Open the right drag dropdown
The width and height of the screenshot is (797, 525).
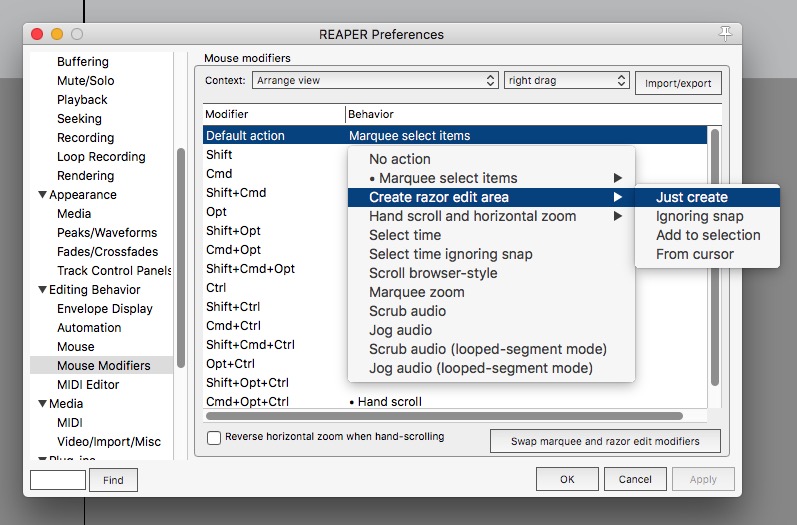[567, 80]
